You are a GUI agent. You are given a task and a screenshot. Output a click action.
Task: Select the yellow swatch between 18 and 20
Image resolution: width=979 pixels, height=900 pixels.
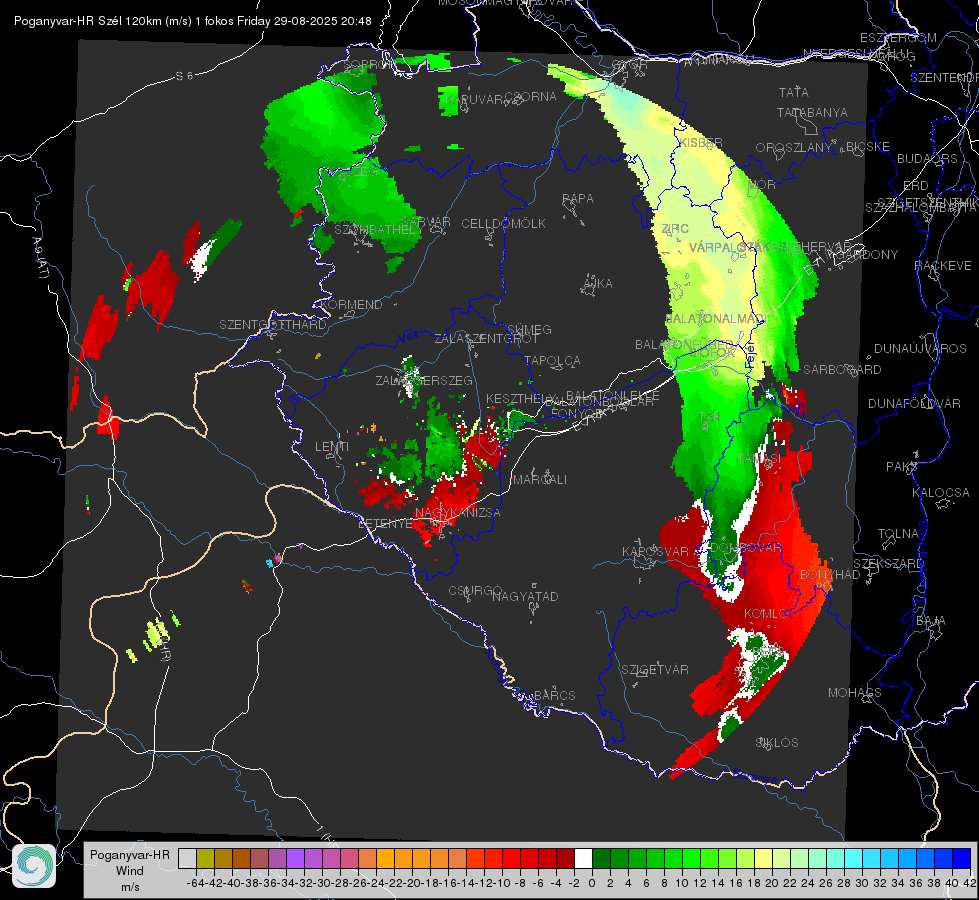click(764, 858)
